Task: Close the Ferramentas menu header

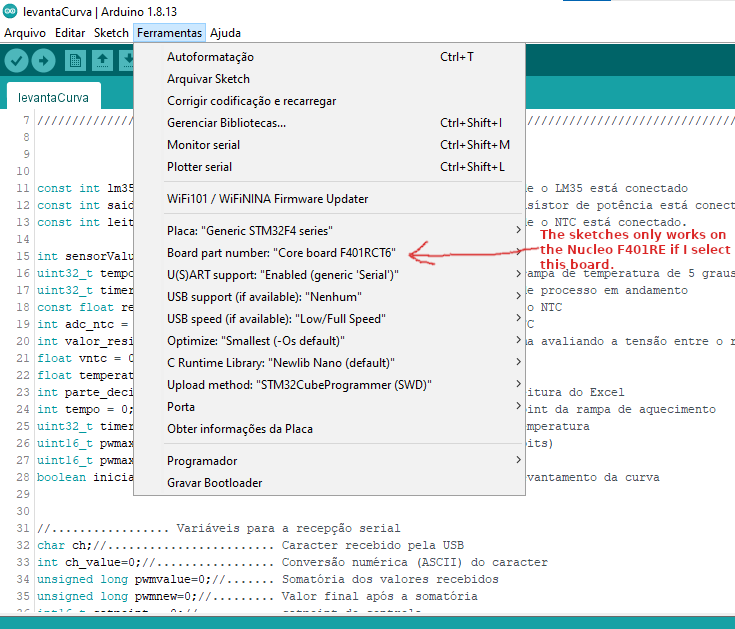Action: (169, 33)
